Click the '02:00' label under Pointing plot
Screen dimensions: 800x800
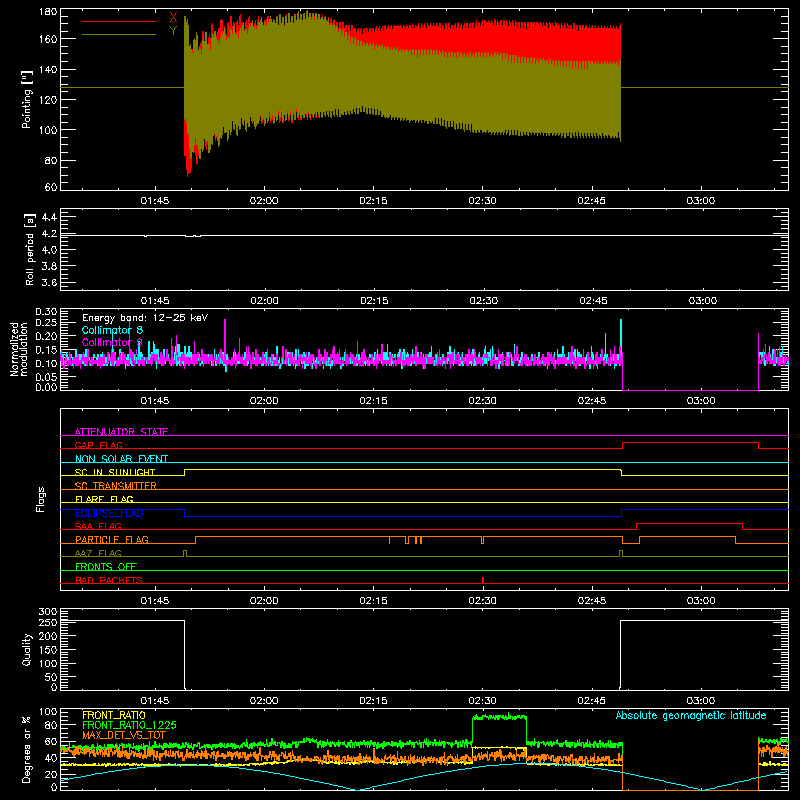click(264, 201)
